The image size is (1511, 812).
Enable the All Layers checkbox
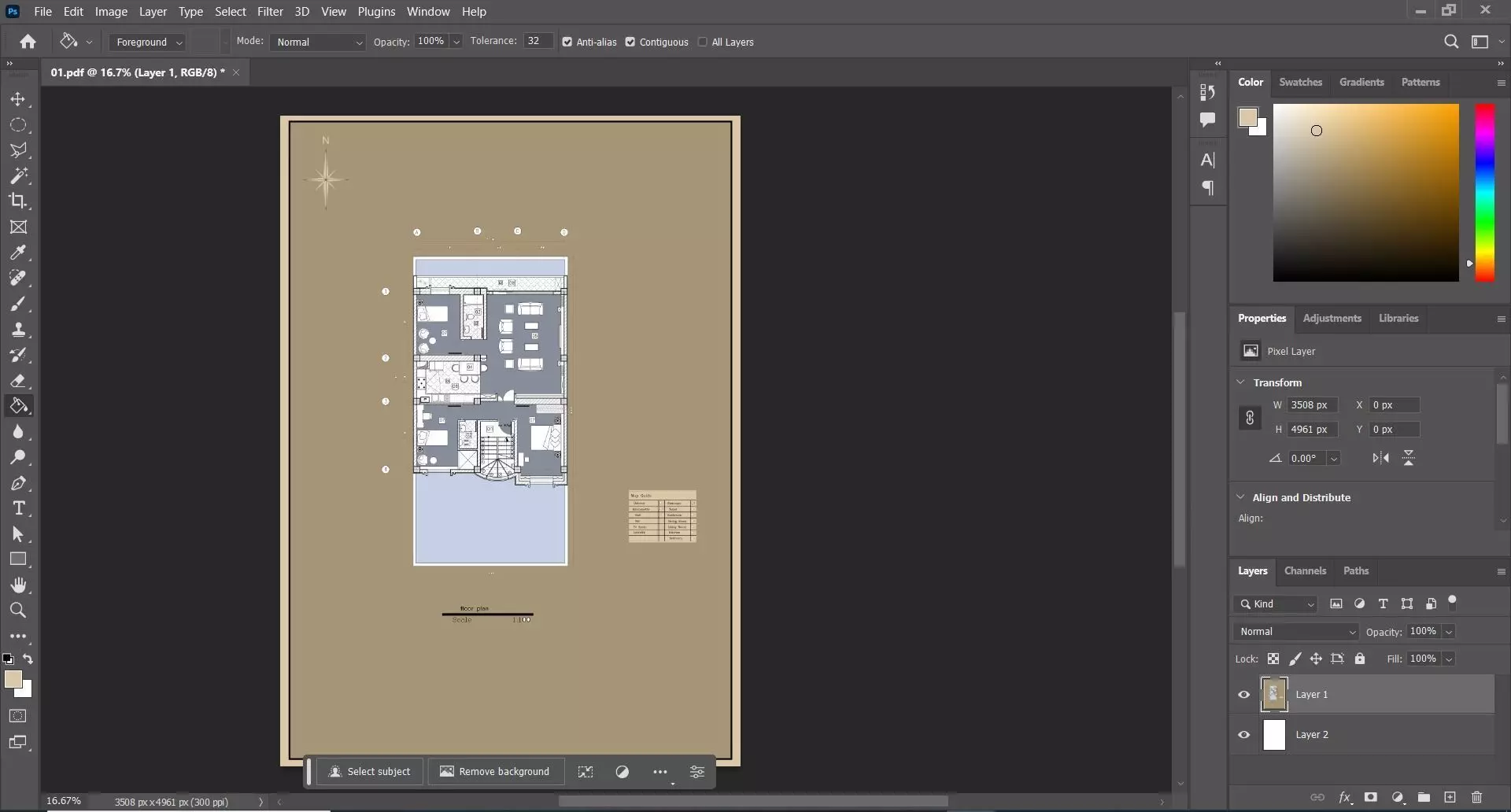pos(702,42)
